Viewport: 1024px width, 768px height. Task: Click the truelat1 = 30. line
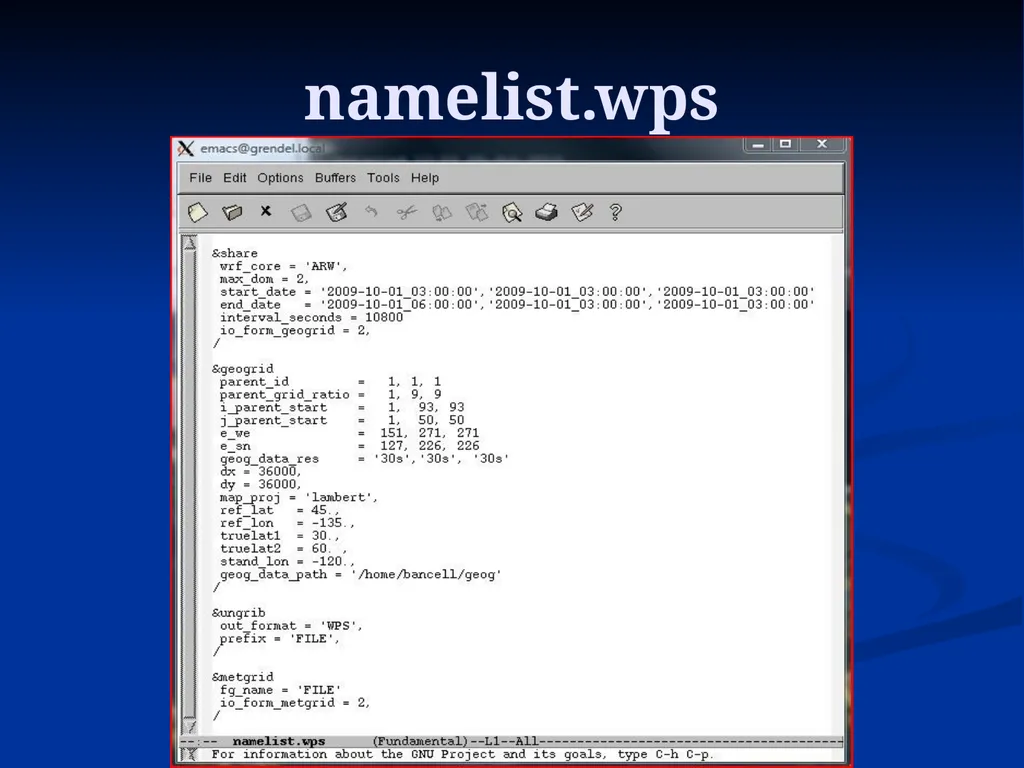click(280, 536)
